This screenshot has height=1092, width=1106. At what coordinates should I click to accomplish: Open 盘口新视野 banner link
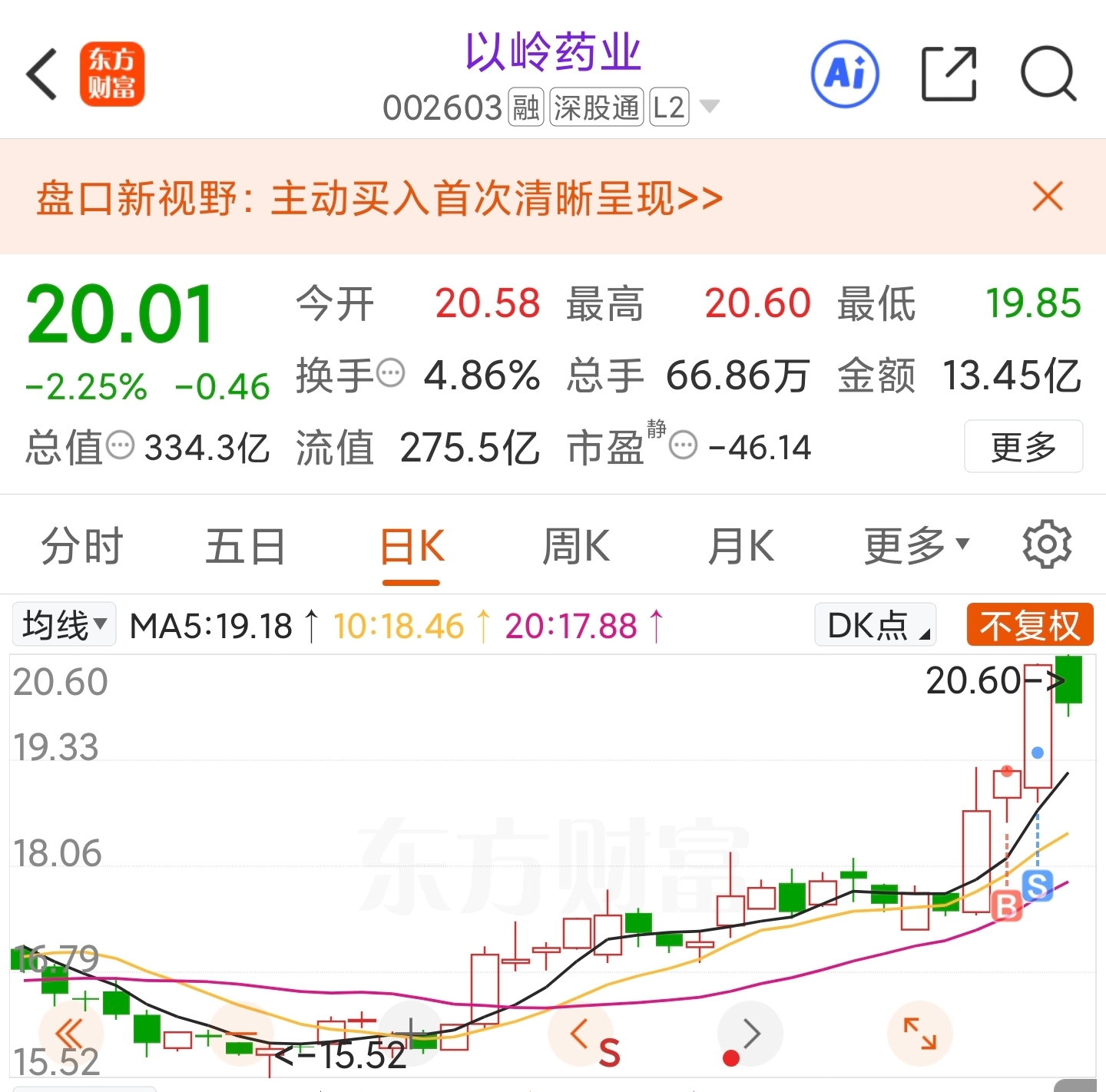coord(379,198)
